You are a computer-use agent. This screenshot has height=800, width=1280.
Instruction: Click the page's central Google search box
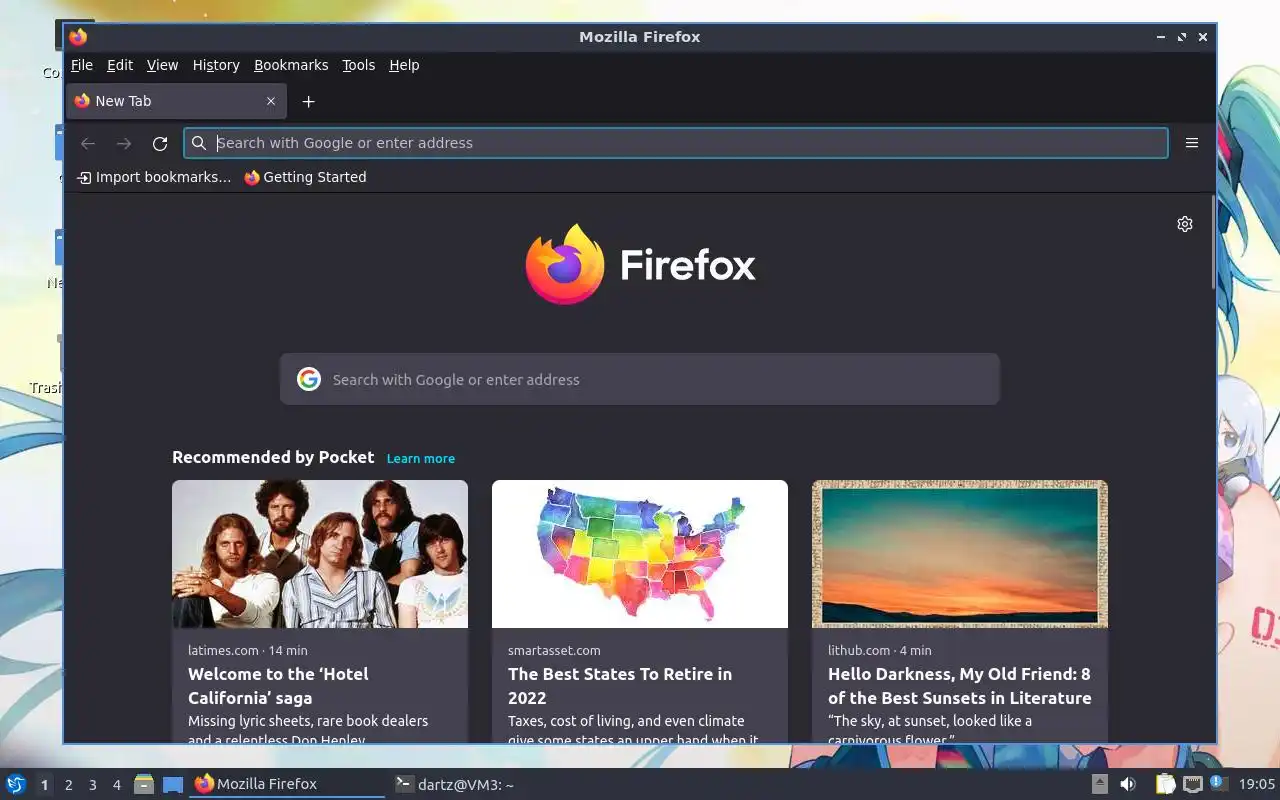640,379
